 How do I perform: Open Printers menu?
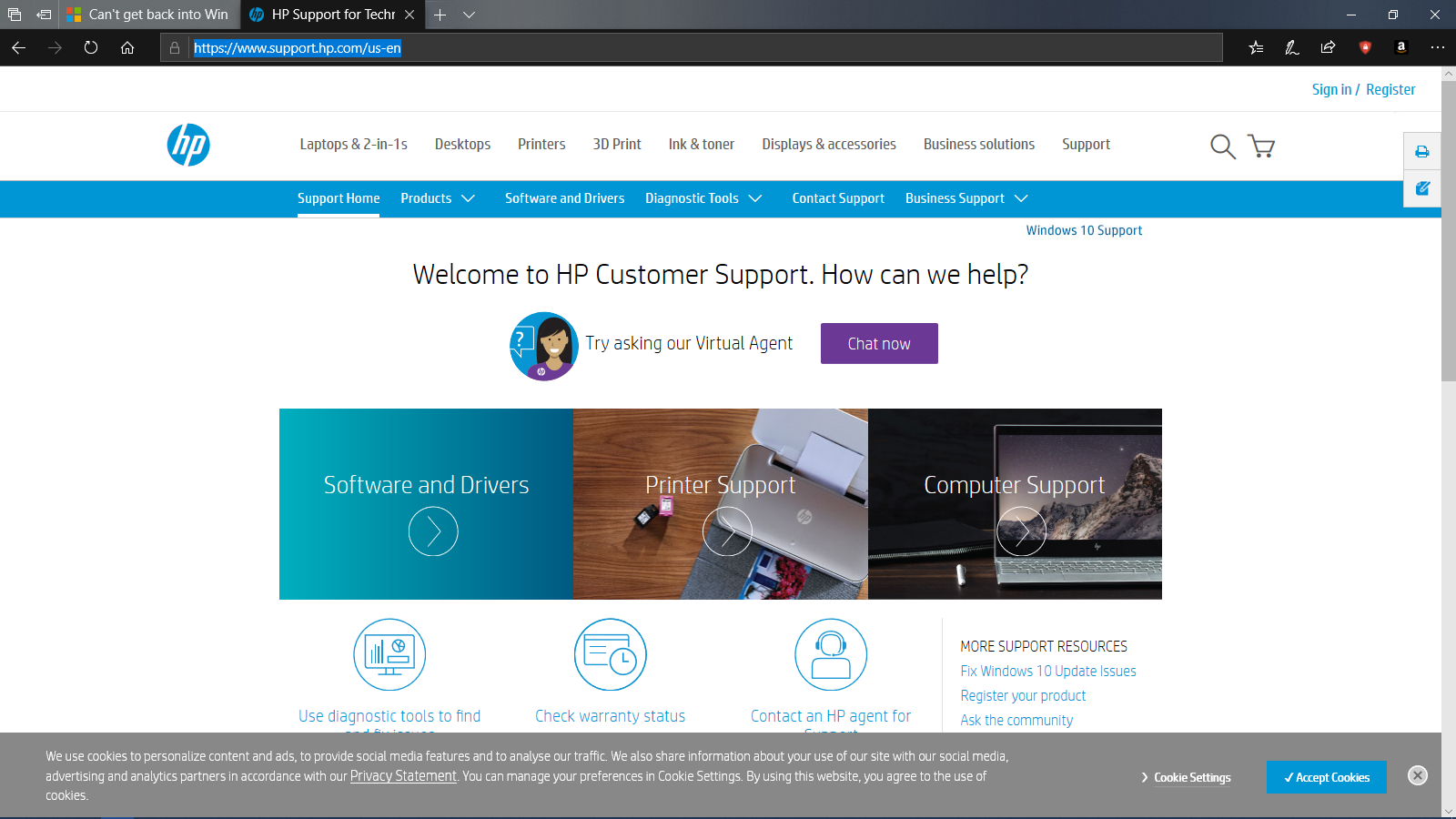tap(541, 145)
